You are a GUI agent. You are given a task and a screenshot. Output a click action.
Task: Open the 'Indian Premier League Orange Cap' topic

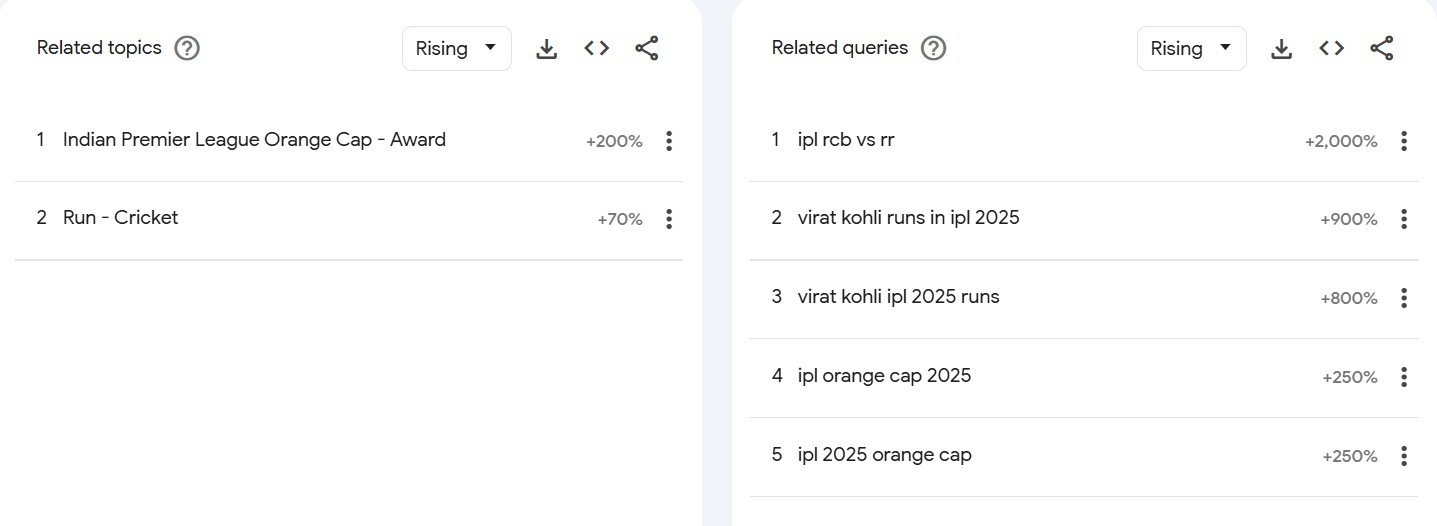click(254, 140)
